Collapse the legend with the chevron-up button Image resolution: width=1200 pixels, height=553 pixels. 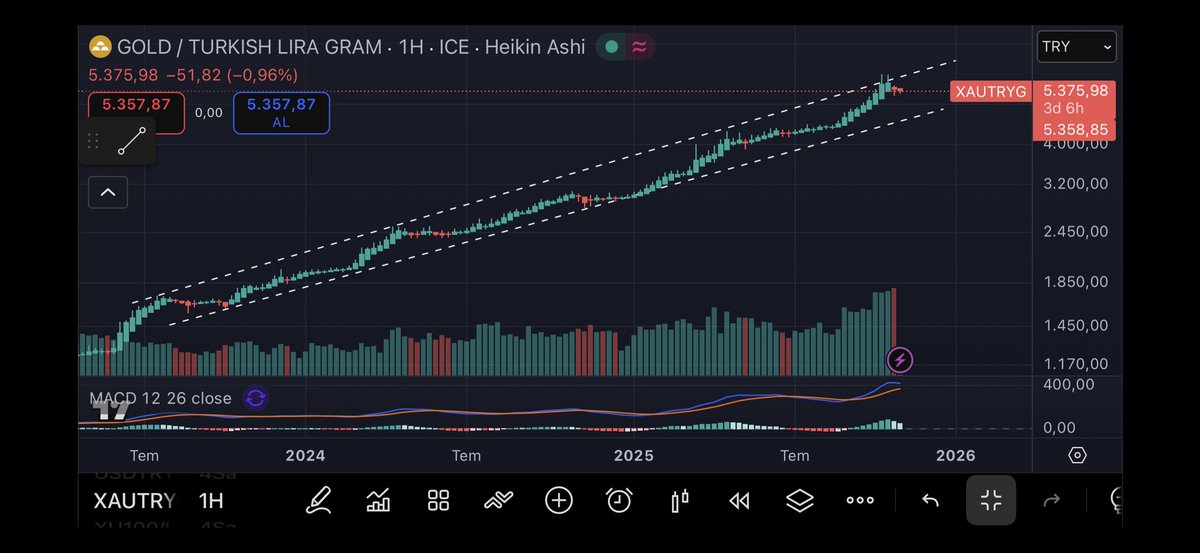[108, 192]
